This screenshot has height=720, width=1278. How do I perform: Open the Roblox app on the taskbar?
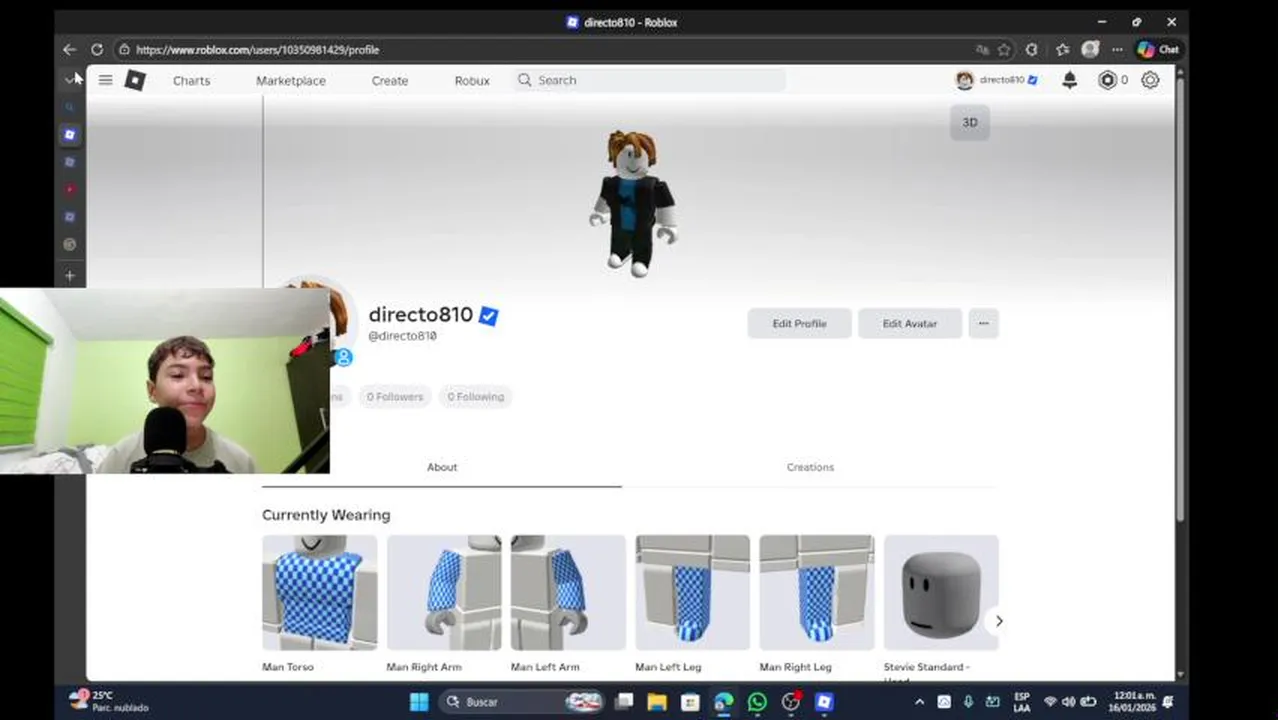(x=824, y=702)
